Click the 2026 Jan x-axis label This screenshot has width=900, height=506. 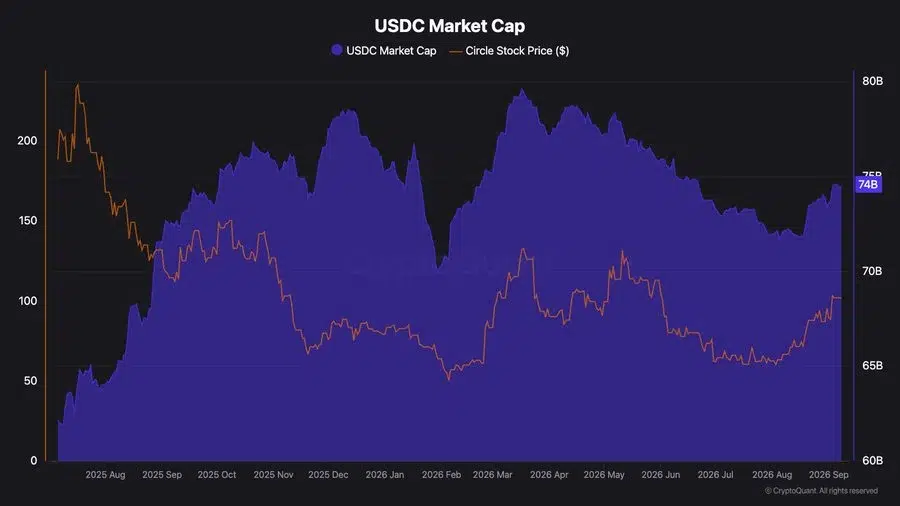pos(385,474)
